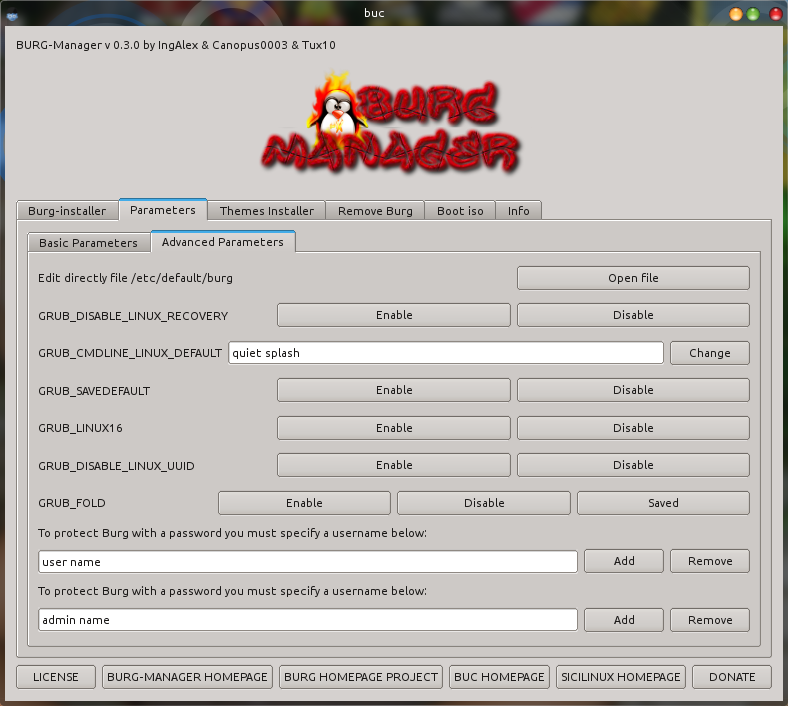Disable GRUB_DISABLE_LINUX_UUID

[632, 465]
